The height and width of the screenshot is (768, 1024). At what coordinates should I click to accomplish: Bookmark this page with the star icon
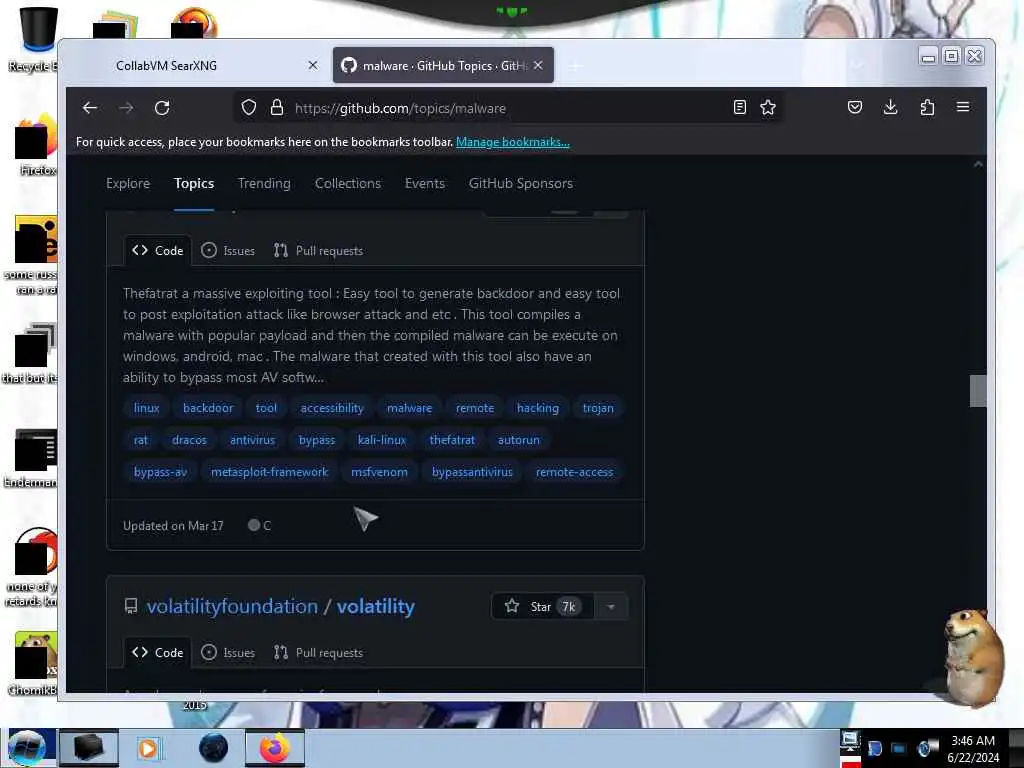pos(768,108)
